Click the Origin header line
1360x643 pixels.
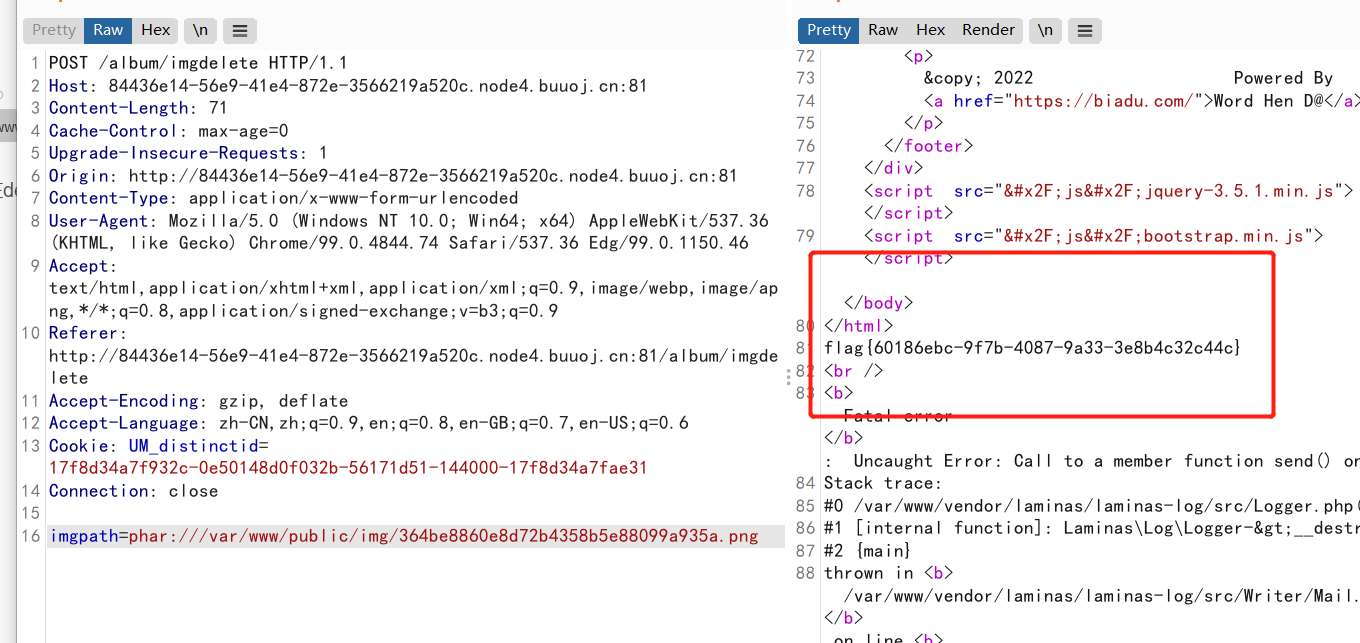click(393, 176)
